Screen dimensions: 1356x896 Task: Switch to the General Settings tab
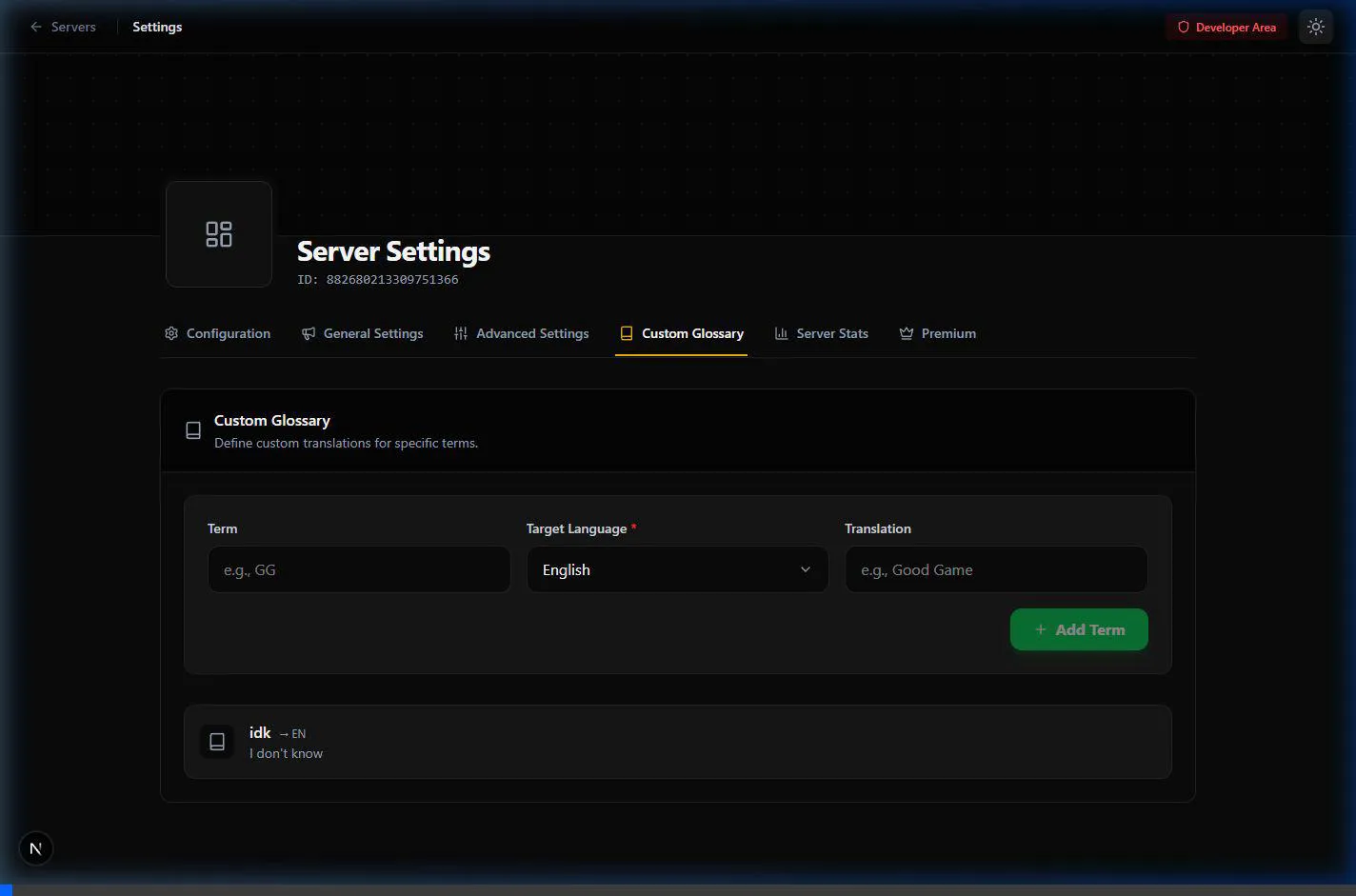click(x=363, y=333)
